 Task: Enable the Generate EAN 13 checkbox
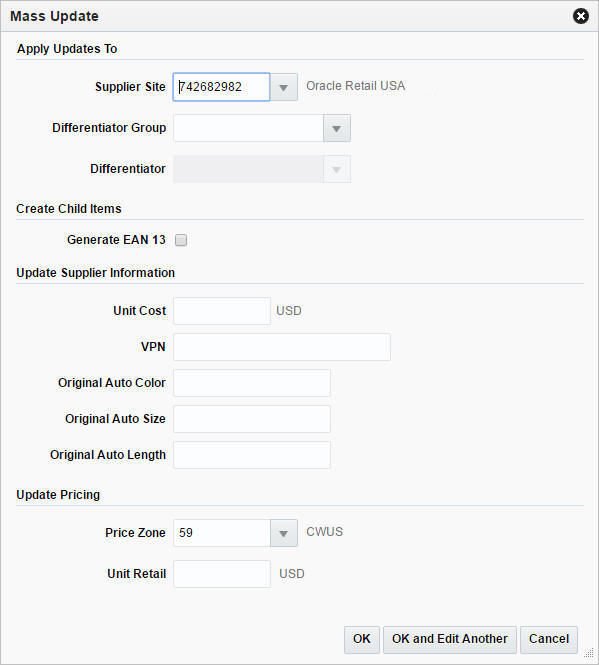click(x=181, y=240)
